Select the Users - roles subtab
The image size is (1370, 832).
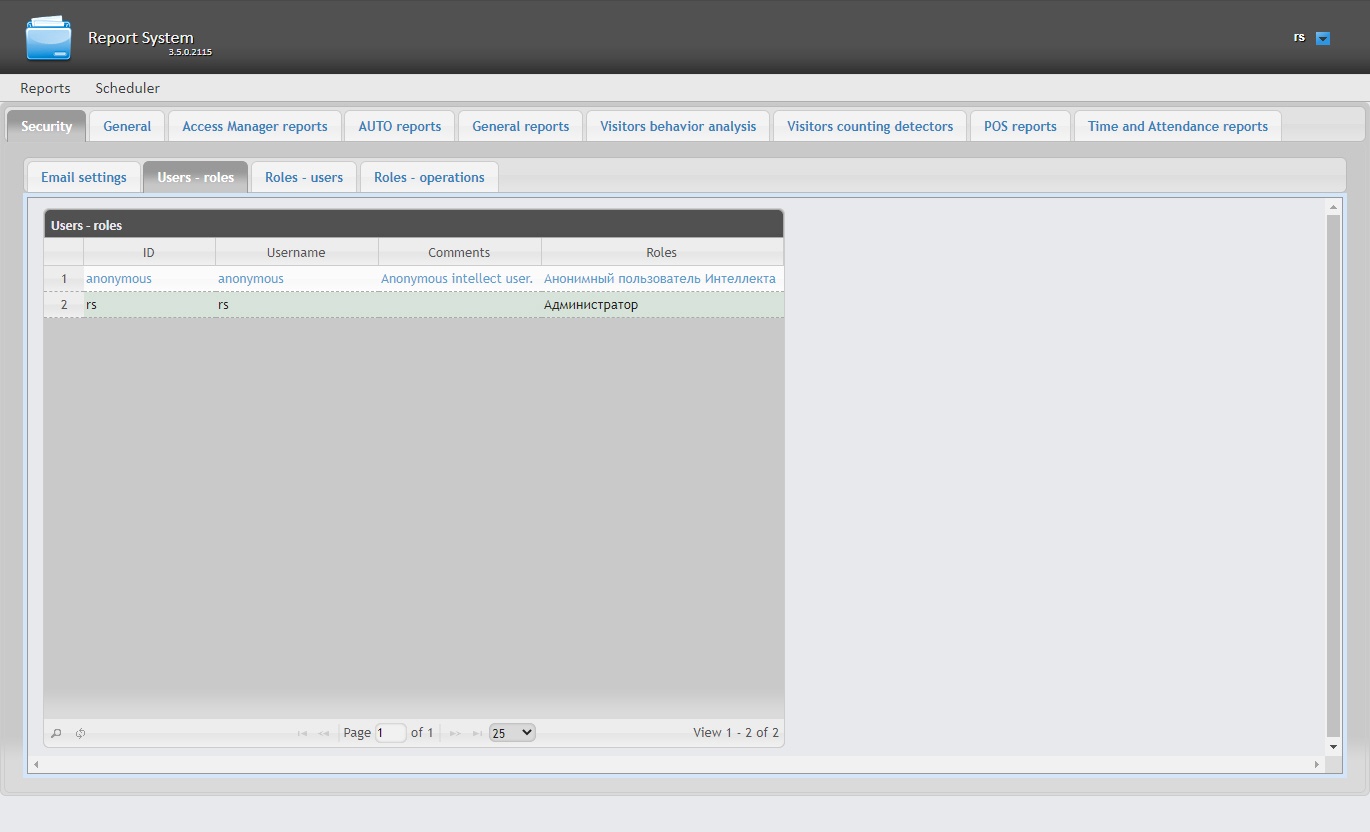[x=196, y=177]
